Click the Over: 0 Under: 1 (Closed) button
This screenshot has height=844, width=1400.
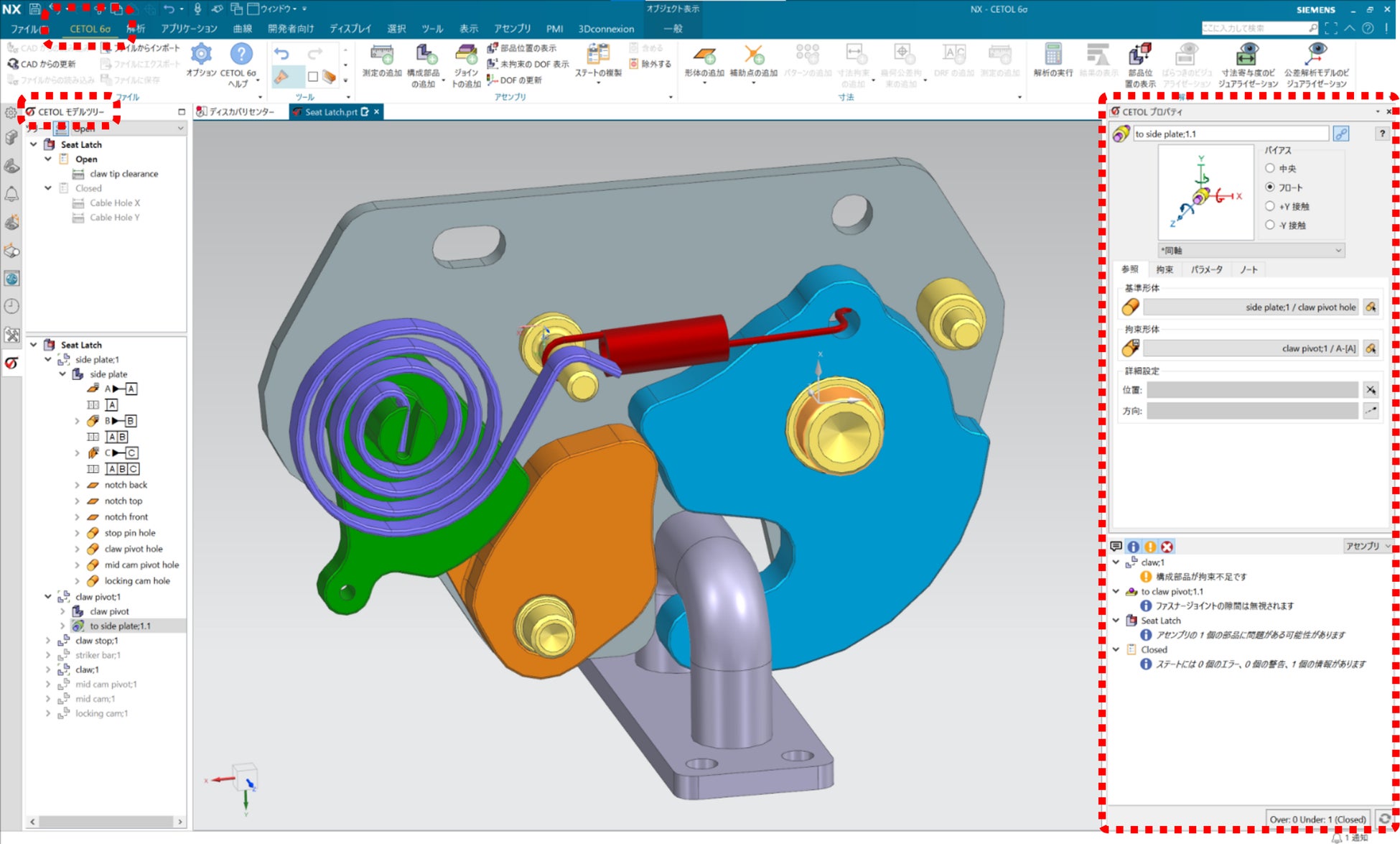(x=1317, y=819)
